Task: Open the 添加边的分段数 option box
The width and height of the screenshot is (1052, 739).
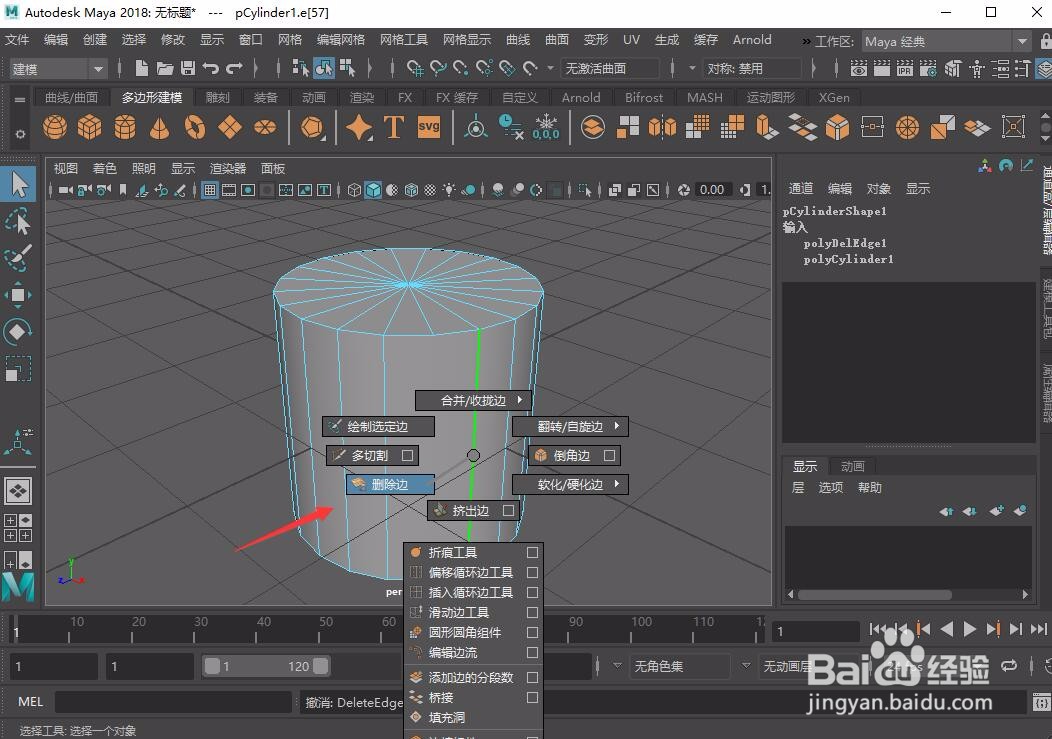Action: click(533, 677)
